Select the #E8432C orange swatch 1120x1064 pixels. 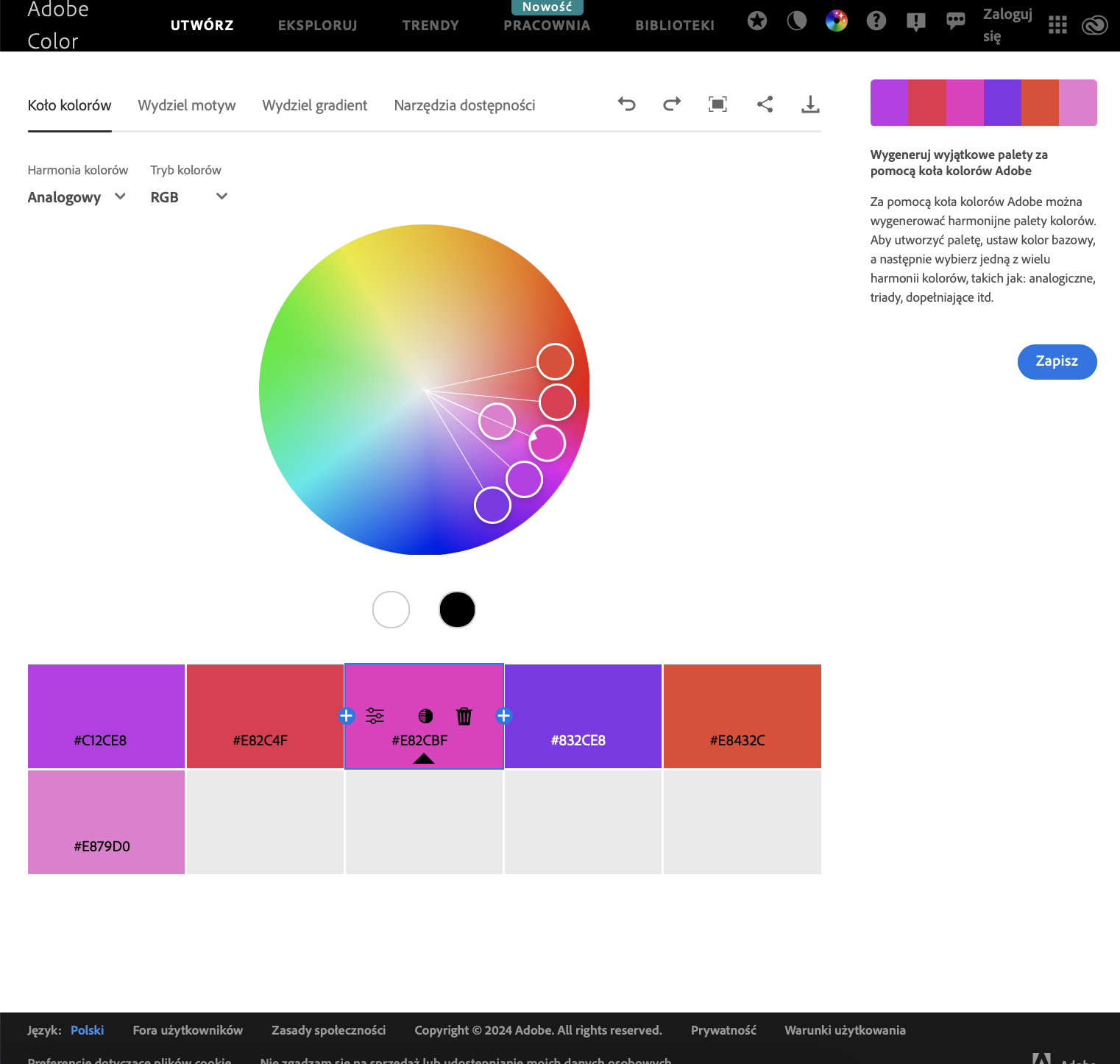click(742, 716)
